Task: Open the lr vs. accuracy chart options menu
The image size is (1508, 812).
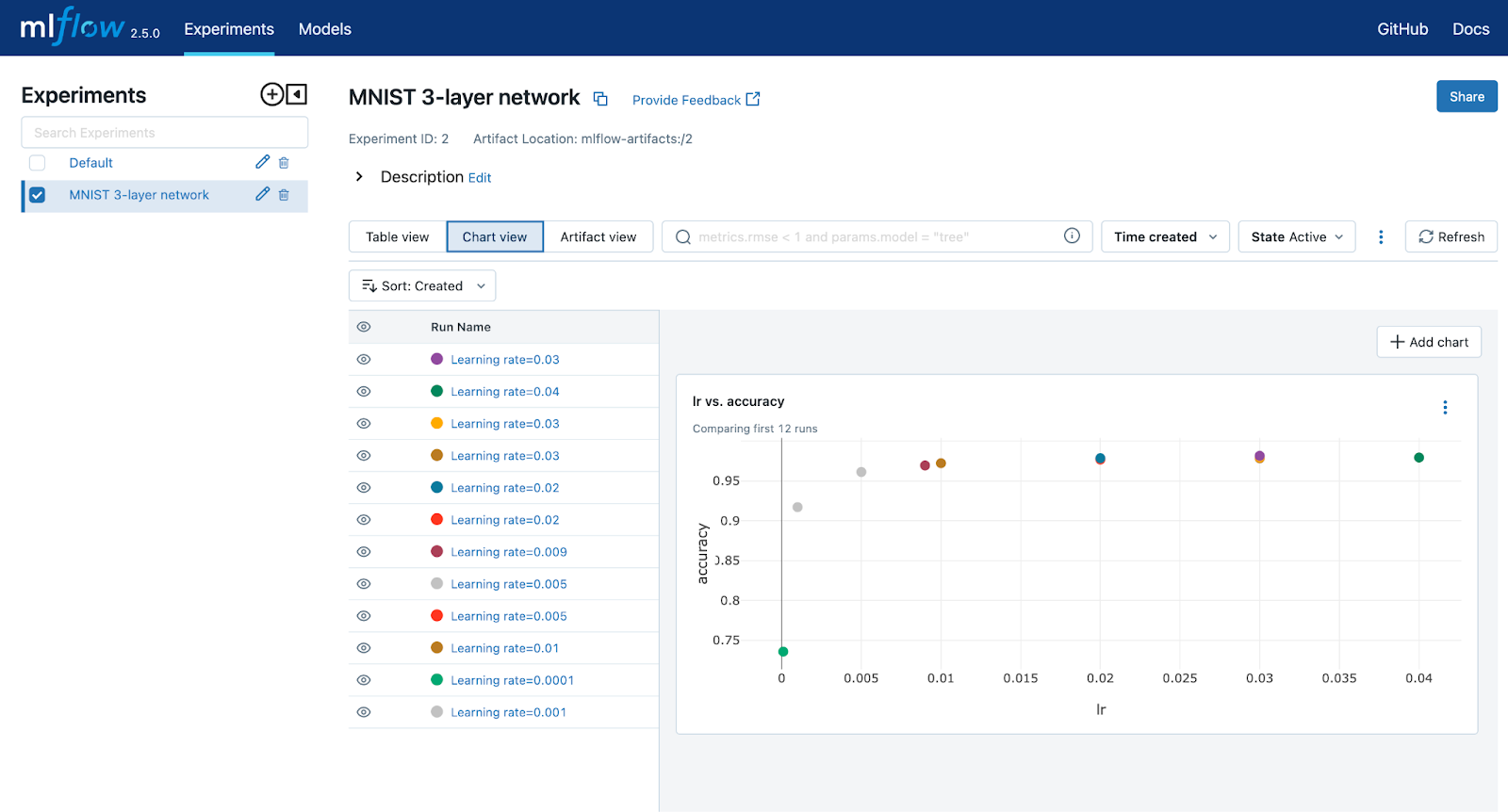Action: 1444,408
